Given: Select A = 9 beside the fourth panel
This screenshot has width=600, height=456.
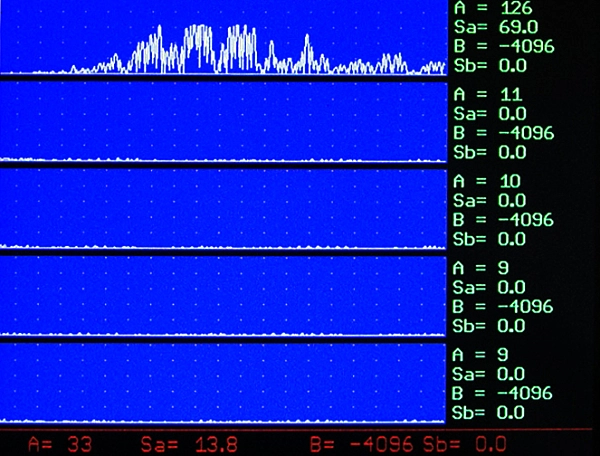Looking at the screenshot, I should [481, 268].
